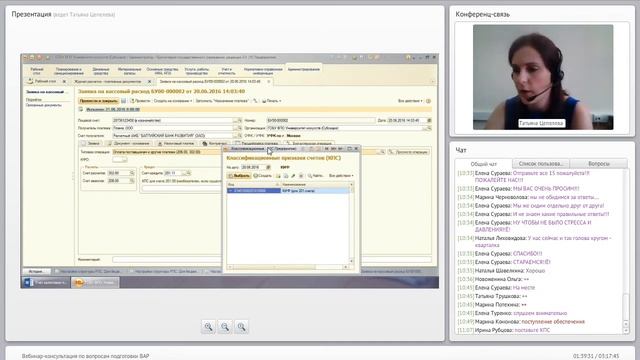This screenshot has width=640, height=360.
Task: Open the Учет и отчетность section
Action: [227, 71]
